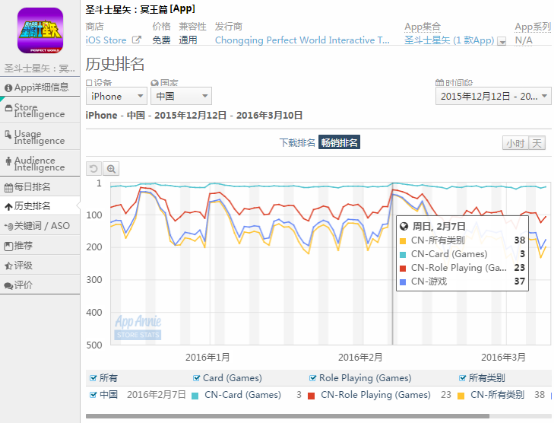Open the iPhone device dropdown
This screenshot has width=555, height=423.
click(x=116, y=96)
